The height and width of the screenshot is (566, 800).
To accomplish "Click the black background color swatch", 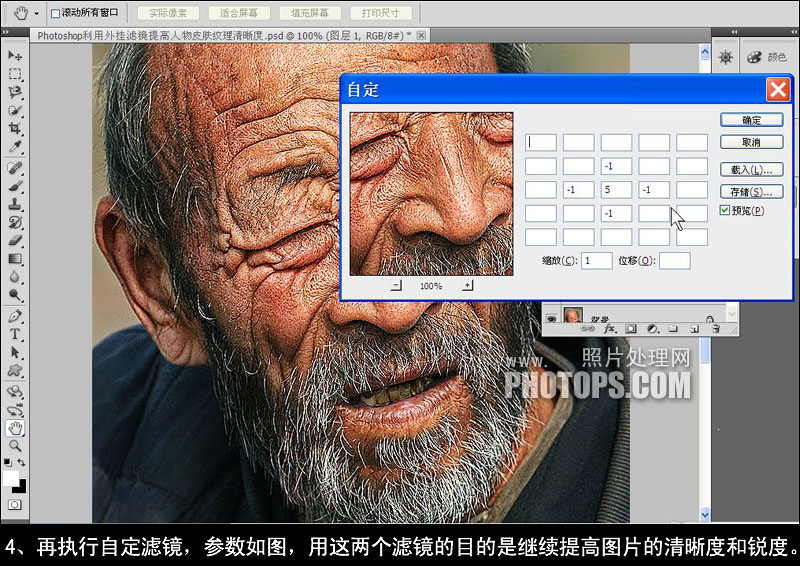I will [21, 487].
